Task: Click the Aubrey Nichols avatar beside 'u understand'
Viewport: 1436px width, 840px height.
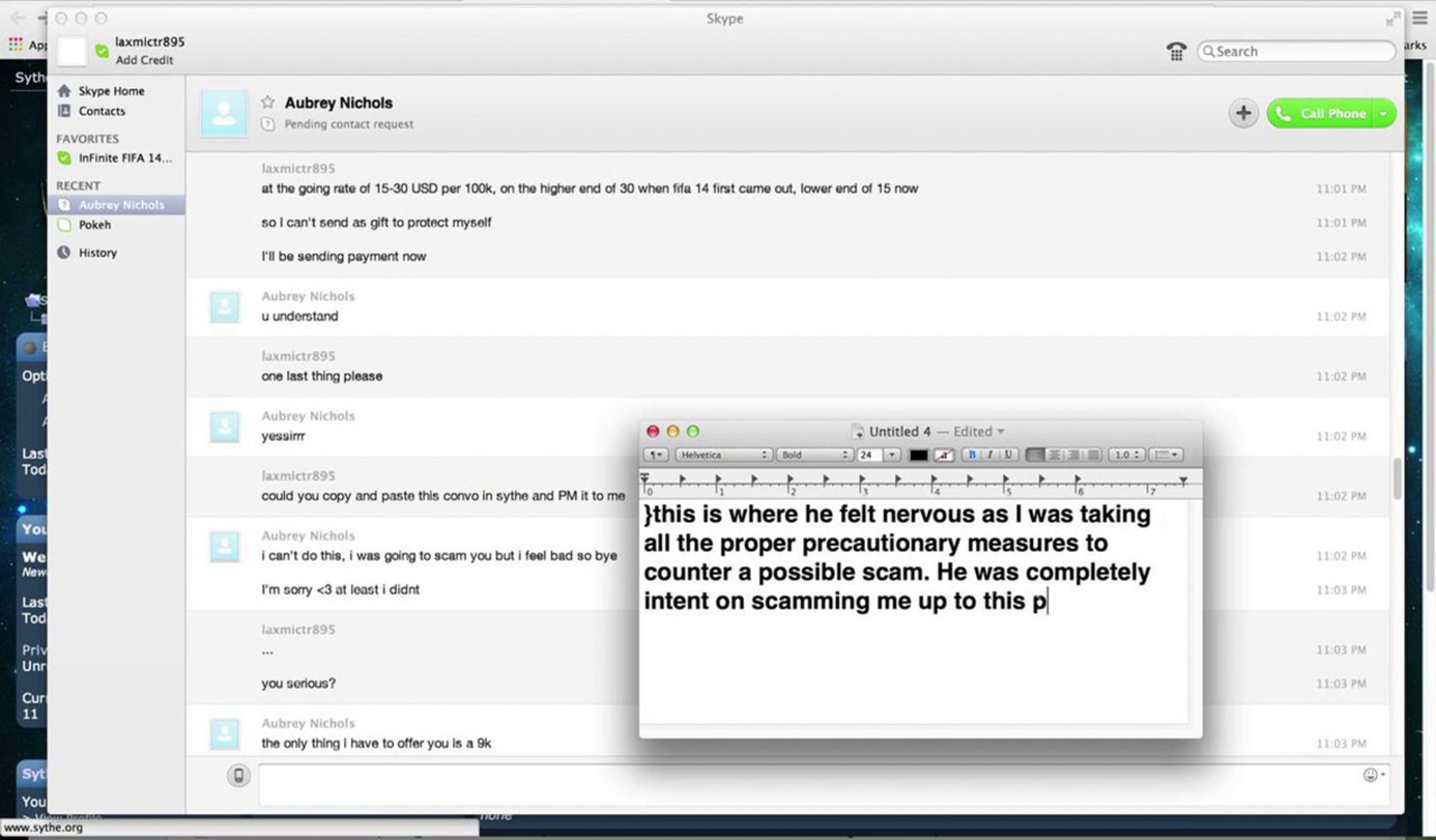Action: click(225, 308)
